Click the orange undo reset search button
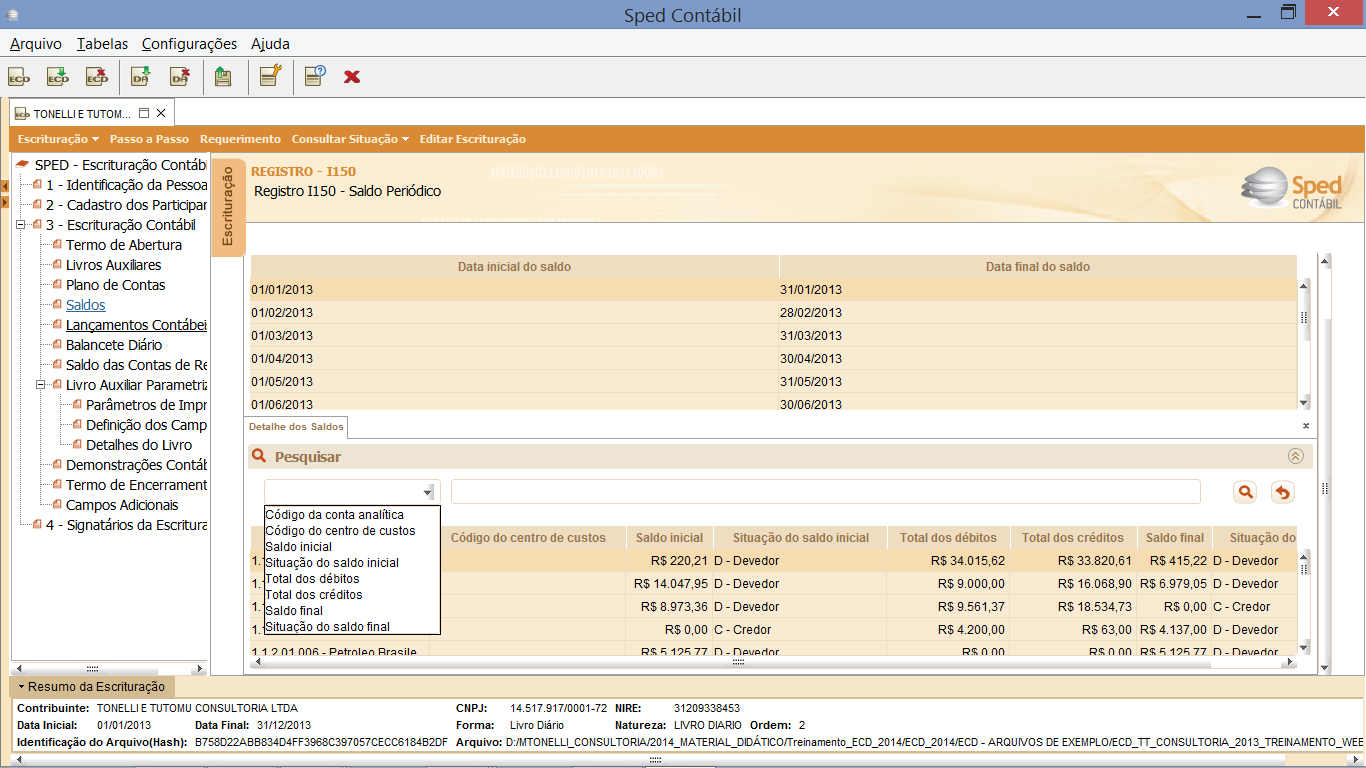Viewport: 1366px width, 768px height. coord(1282,492)
